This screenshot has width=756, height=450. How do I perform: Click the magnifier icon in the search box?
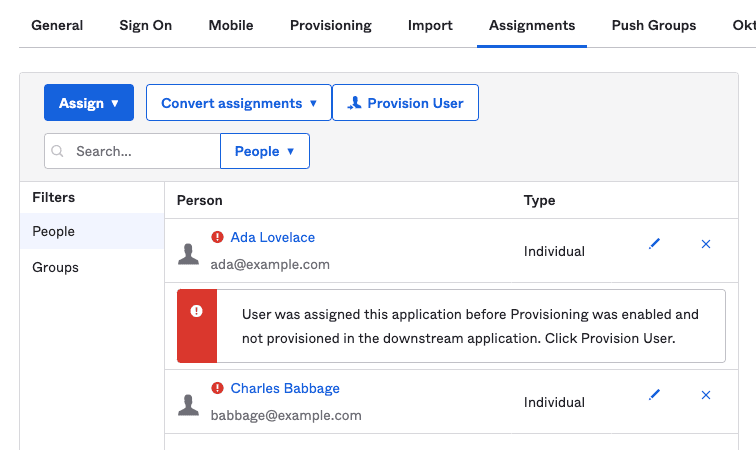(57, 151)
